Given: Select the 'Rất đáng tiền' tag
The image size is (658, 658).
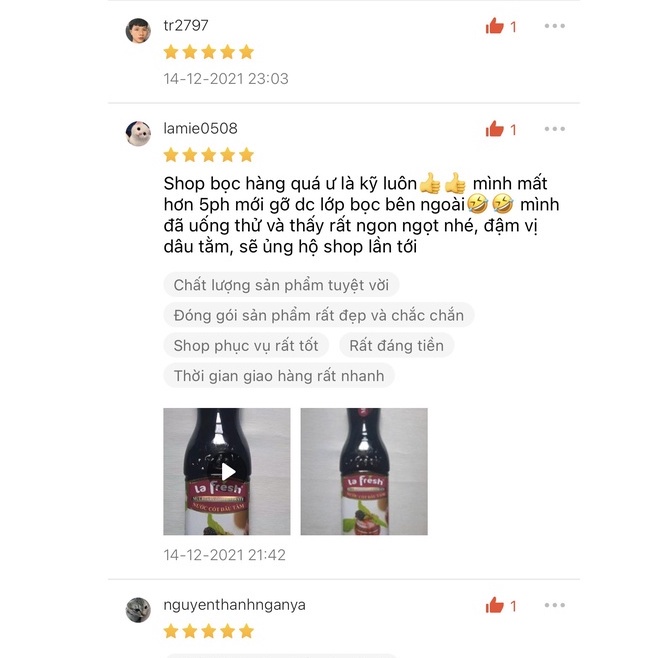Looking at the screenshot, I should [x=396, y=345].
